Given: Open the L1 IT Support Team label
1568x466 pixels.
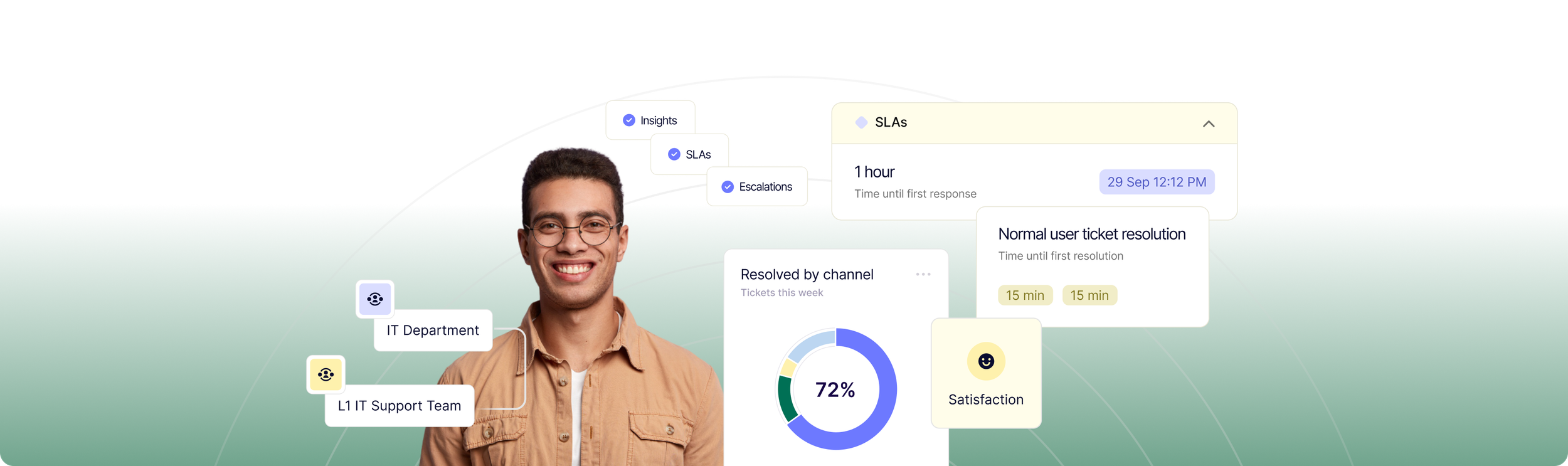Looking at the screenshot, I should 400,406.
